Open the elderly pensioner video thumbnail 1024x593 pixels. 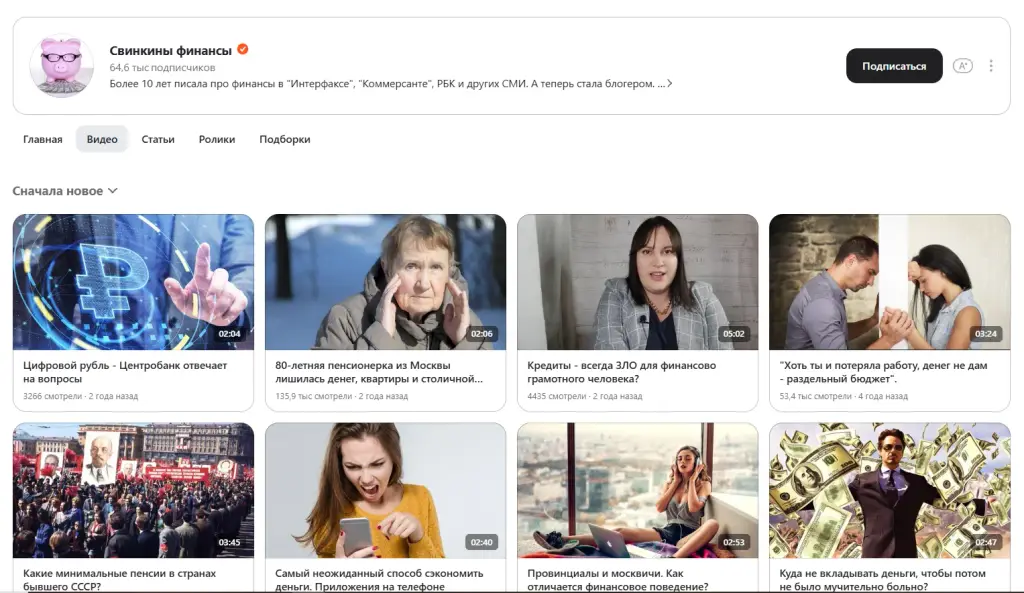coord(385,282)
